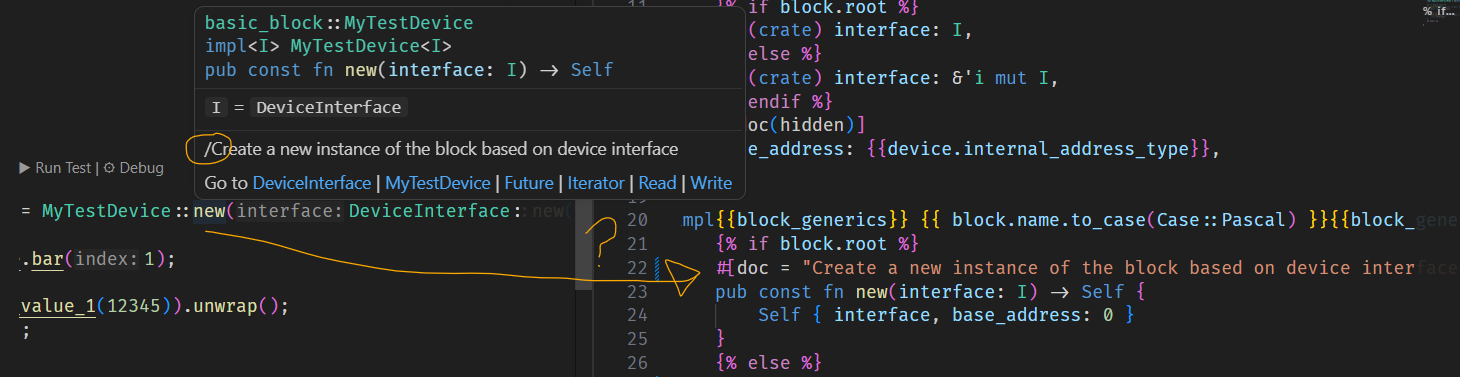The width and height of the screenshot is (1460, 377).
Task: Click 'pub const fn new' on line 23
Action: coord(802,291)
